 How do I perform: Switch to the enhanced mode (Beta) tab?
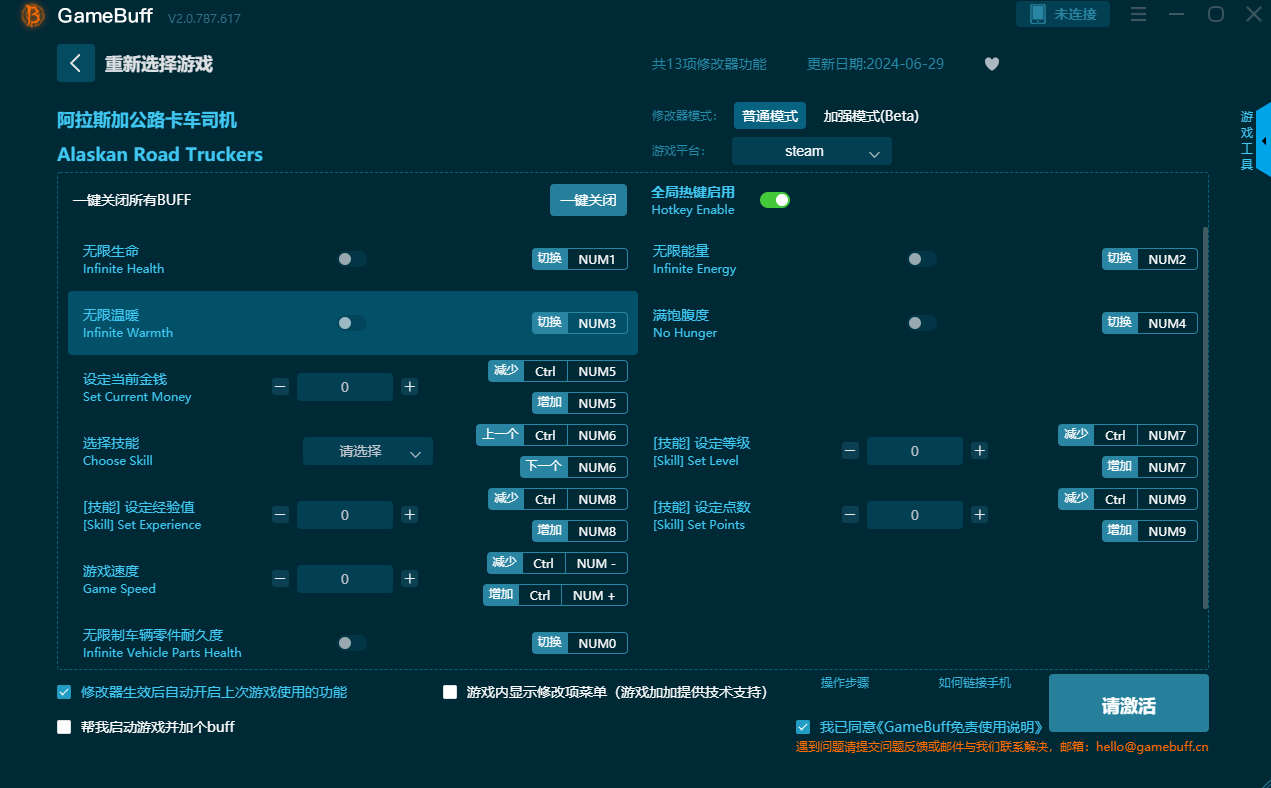(x=870, y=116)
